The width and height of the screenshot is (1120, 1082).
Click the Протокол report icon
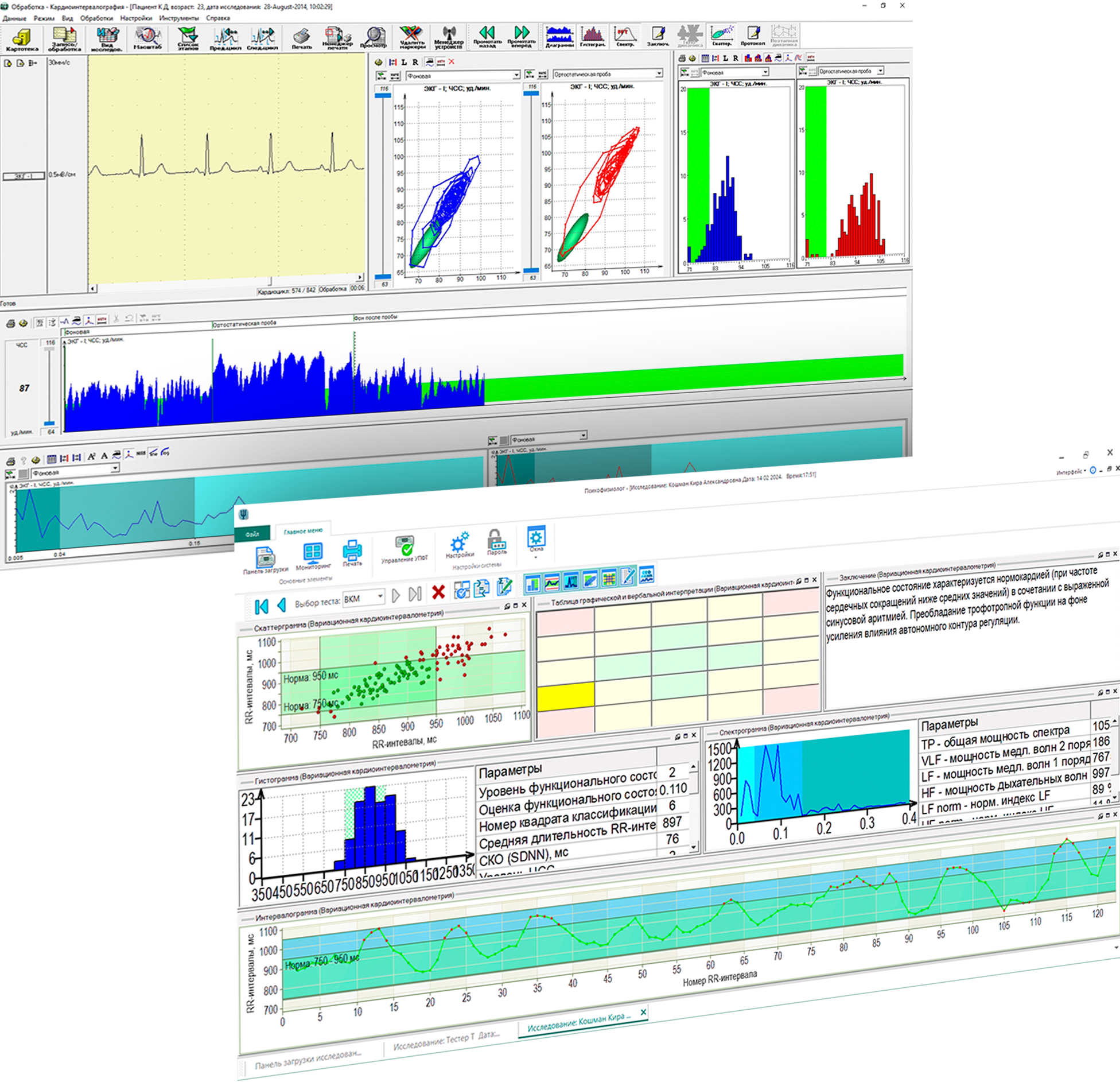click(x=752, y=36)
